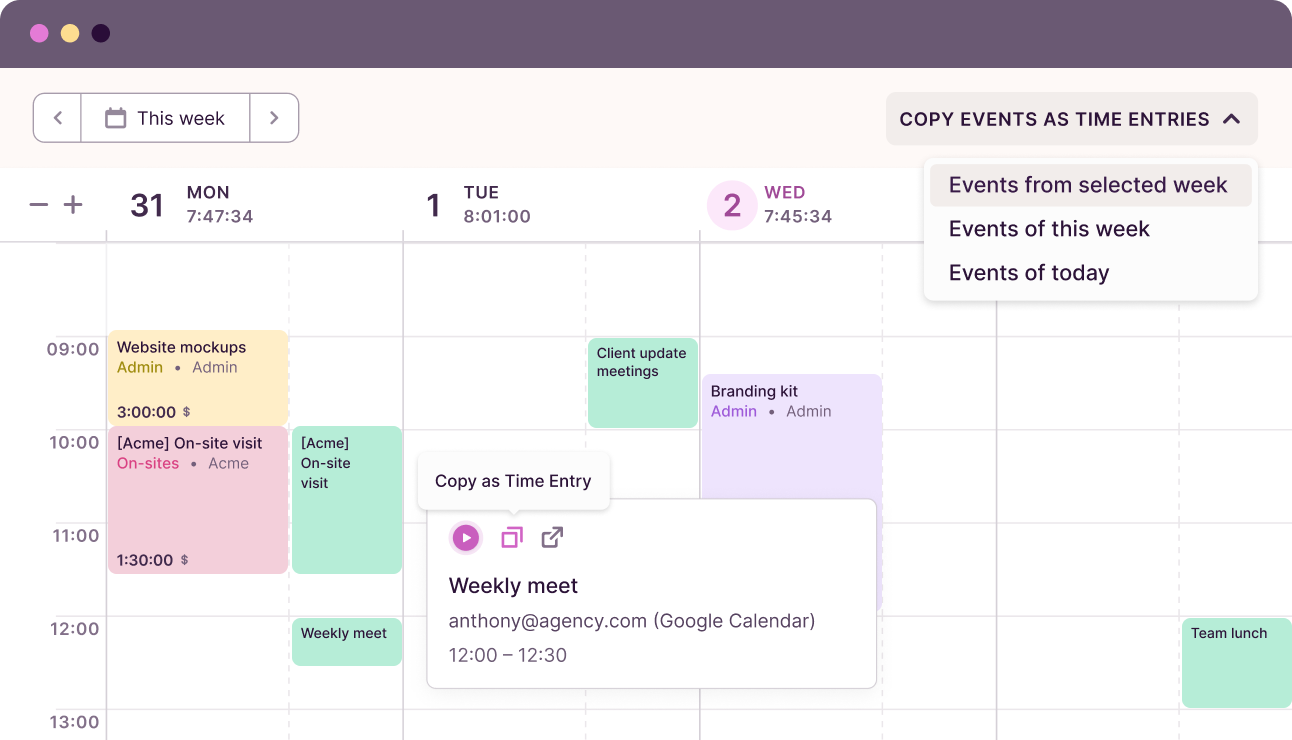Viewport: 1292px width, 740px height.
Task: Zoom in calendar with plus icon
Action: pos(72,204)
